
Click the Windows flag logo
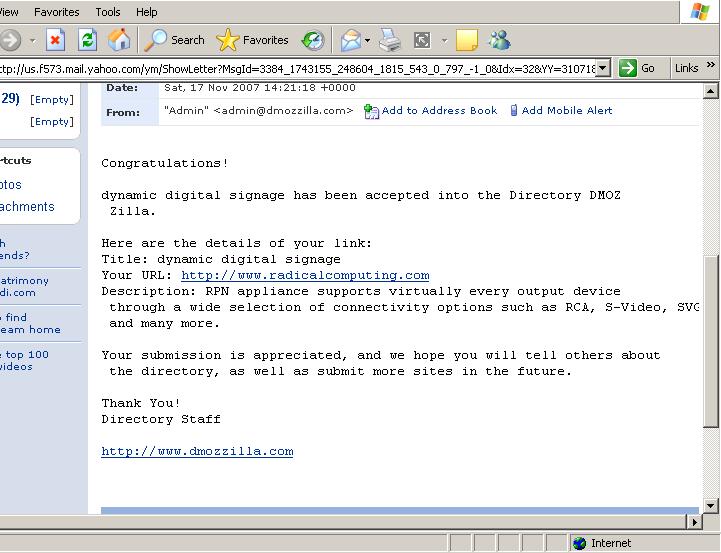[700, 11]
